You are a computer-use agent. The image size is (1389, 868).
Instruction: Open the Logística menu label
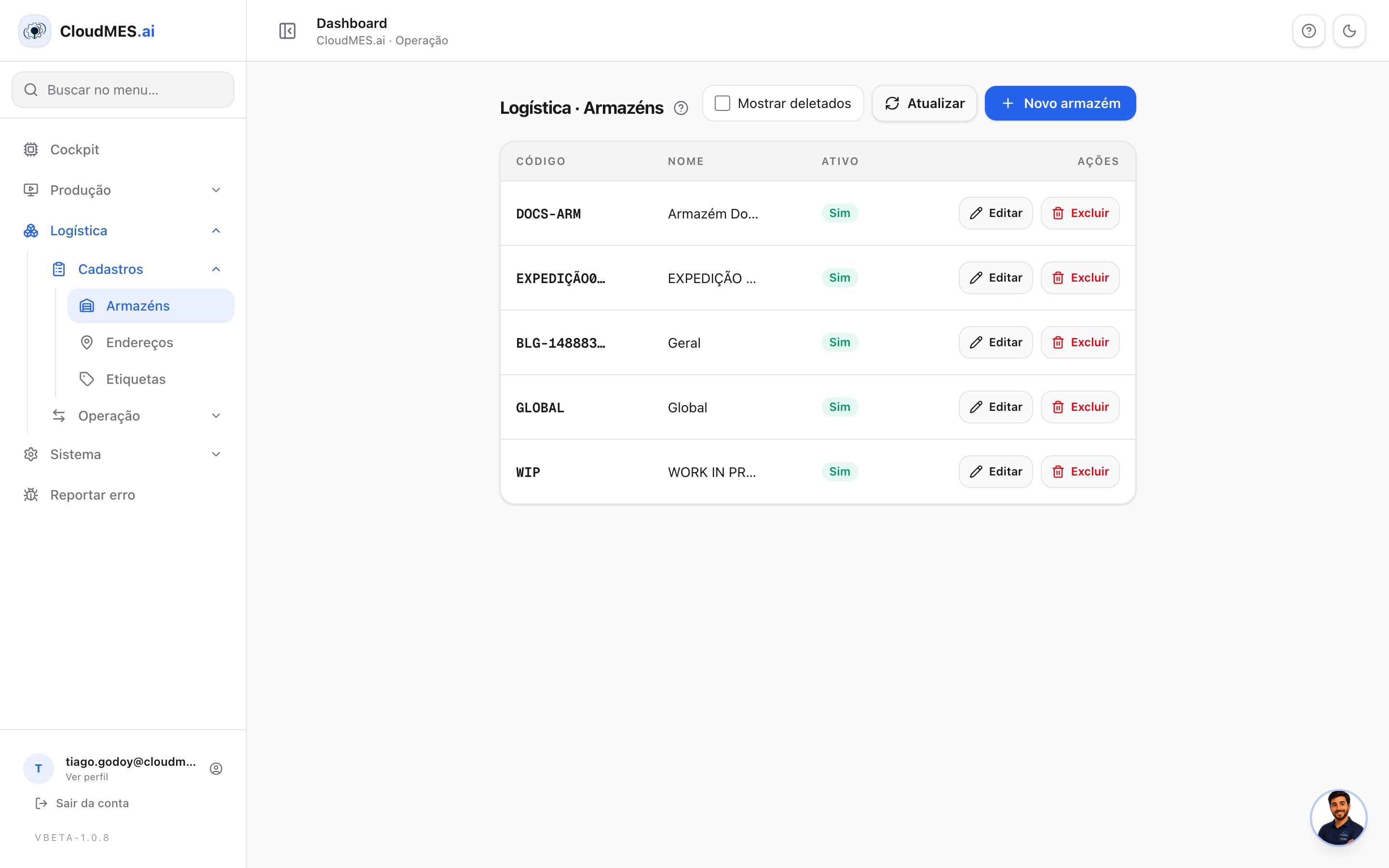(x=79, y=231)
